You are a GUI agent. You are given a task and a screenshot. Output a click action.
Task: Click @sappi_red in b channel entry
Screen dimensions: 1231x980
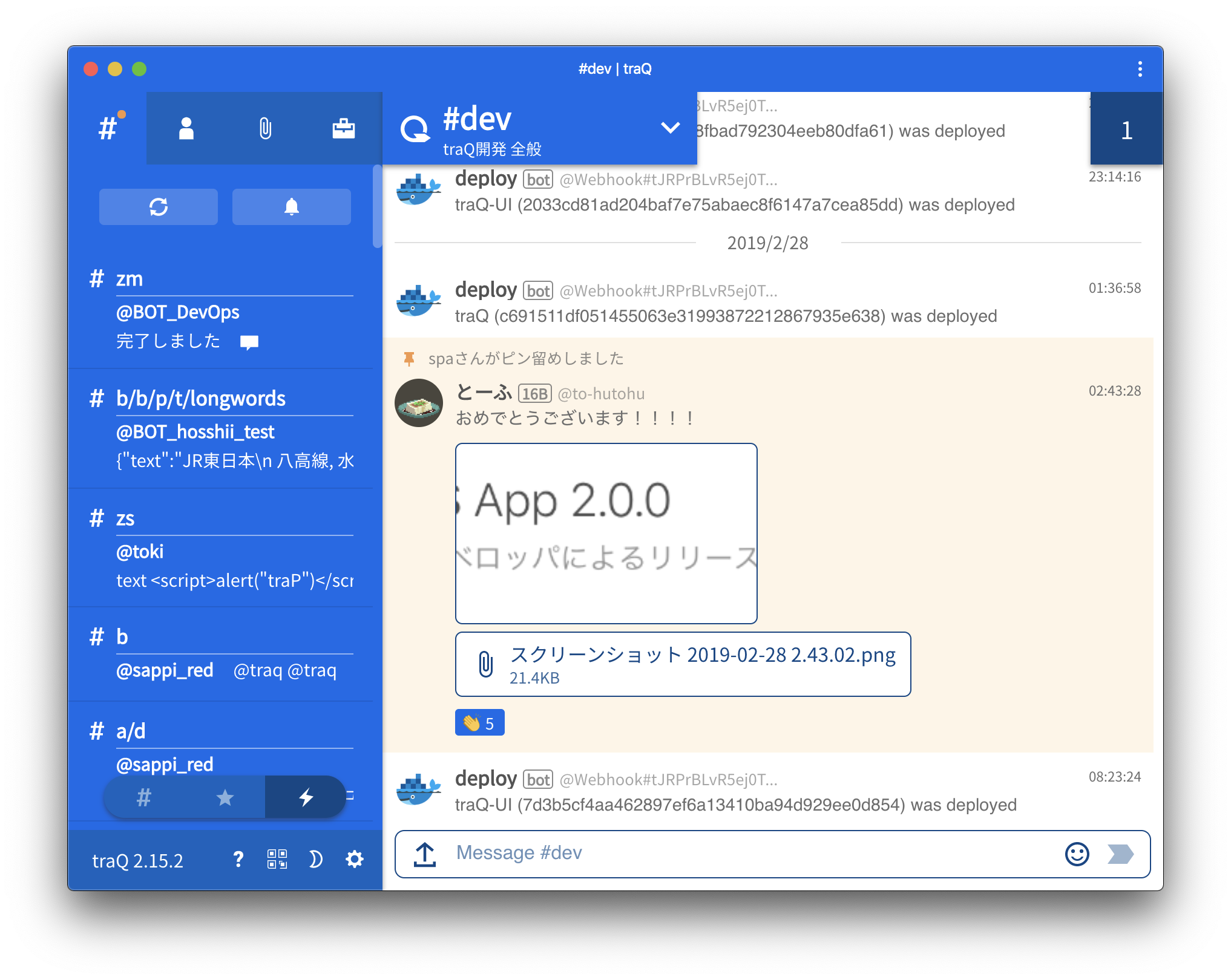pyautogui.click(x=165, y=670)
